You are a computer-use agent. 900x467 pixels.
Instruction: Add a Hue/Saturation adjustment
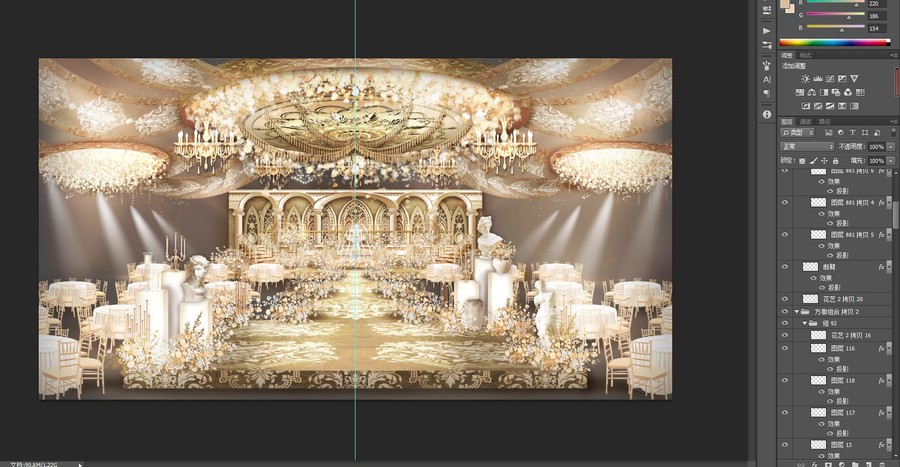tap(800, 92)
